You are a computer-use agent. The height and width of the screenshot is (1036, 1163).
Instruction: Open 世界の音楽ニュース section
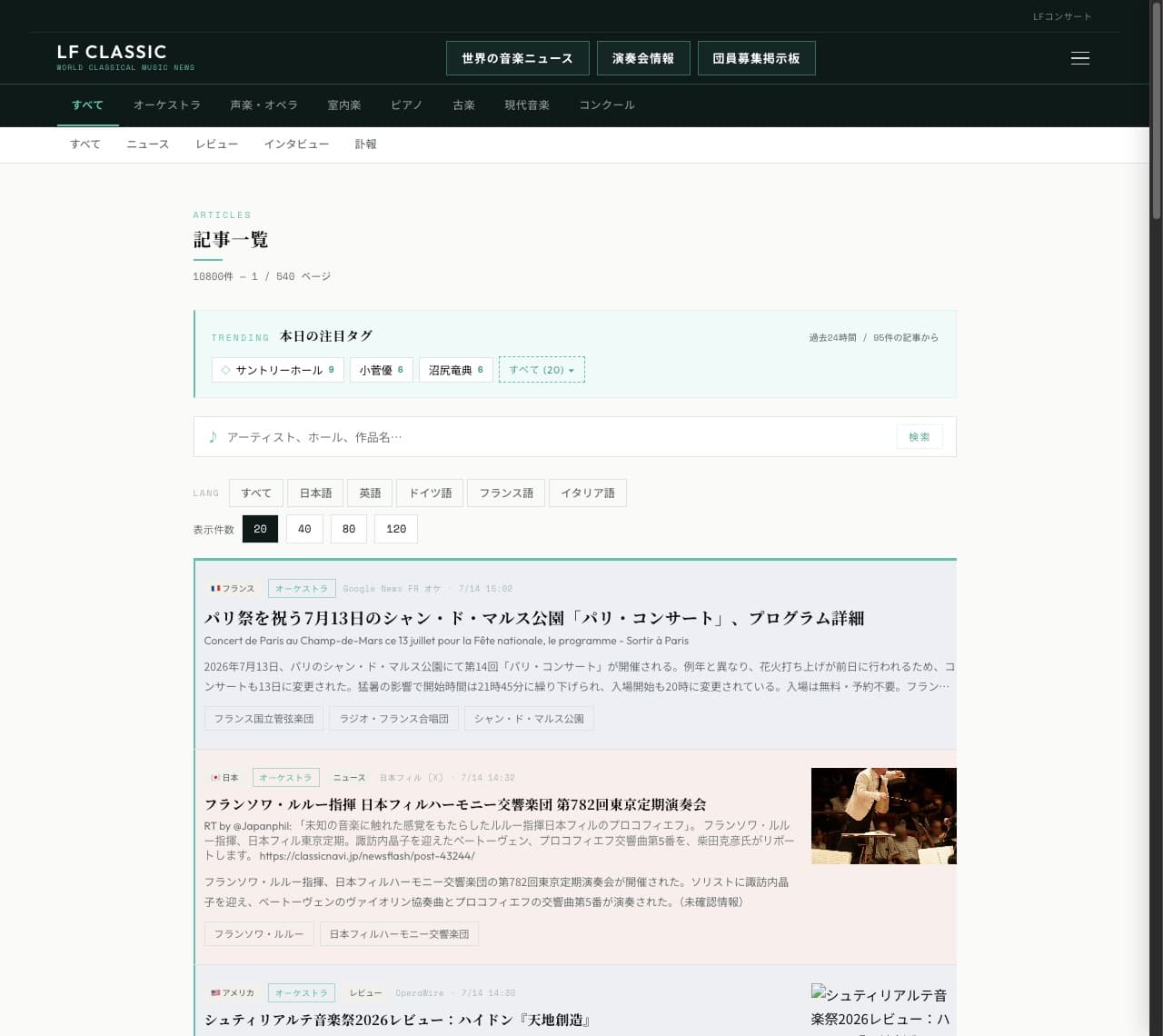(x=518, y=58)
